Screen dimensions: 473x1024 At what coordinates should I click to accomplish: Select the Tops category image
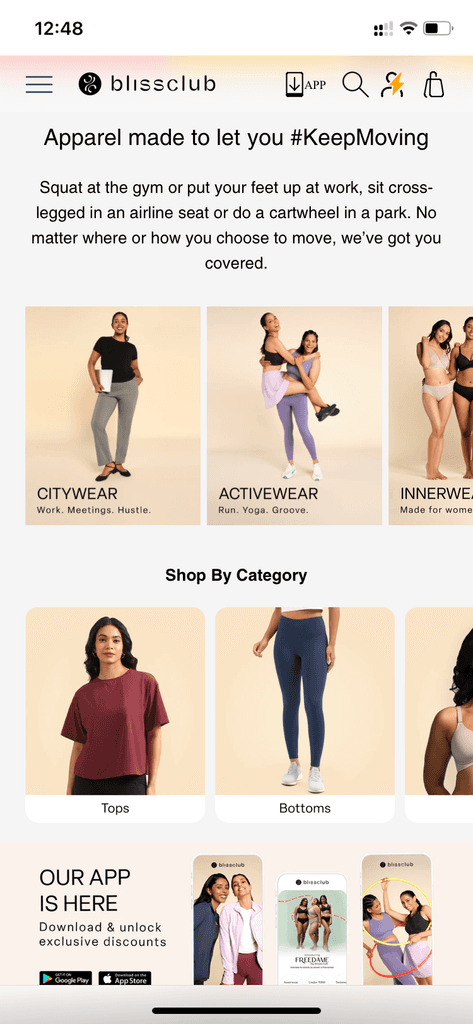(x=115, y=701)
